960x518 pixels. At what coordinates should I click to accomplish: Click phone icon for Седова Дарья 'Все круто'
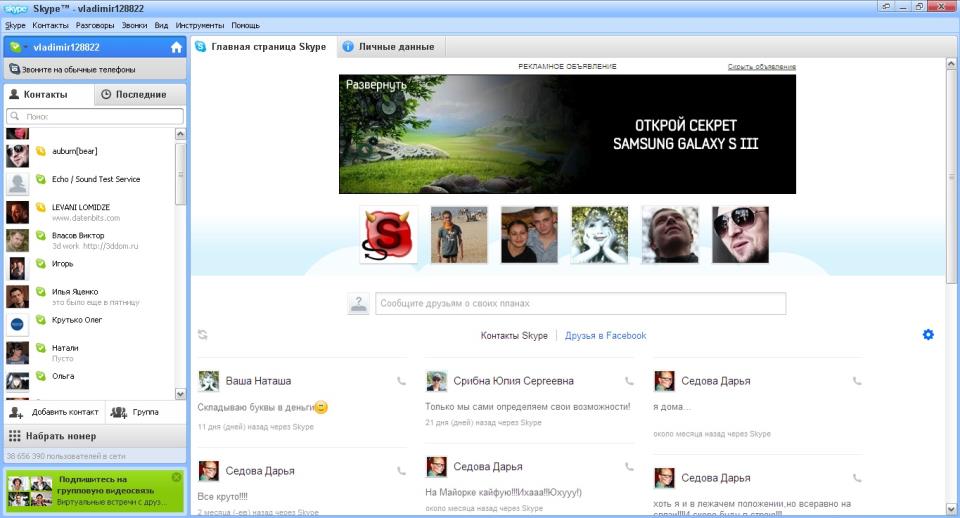(401, 471)
